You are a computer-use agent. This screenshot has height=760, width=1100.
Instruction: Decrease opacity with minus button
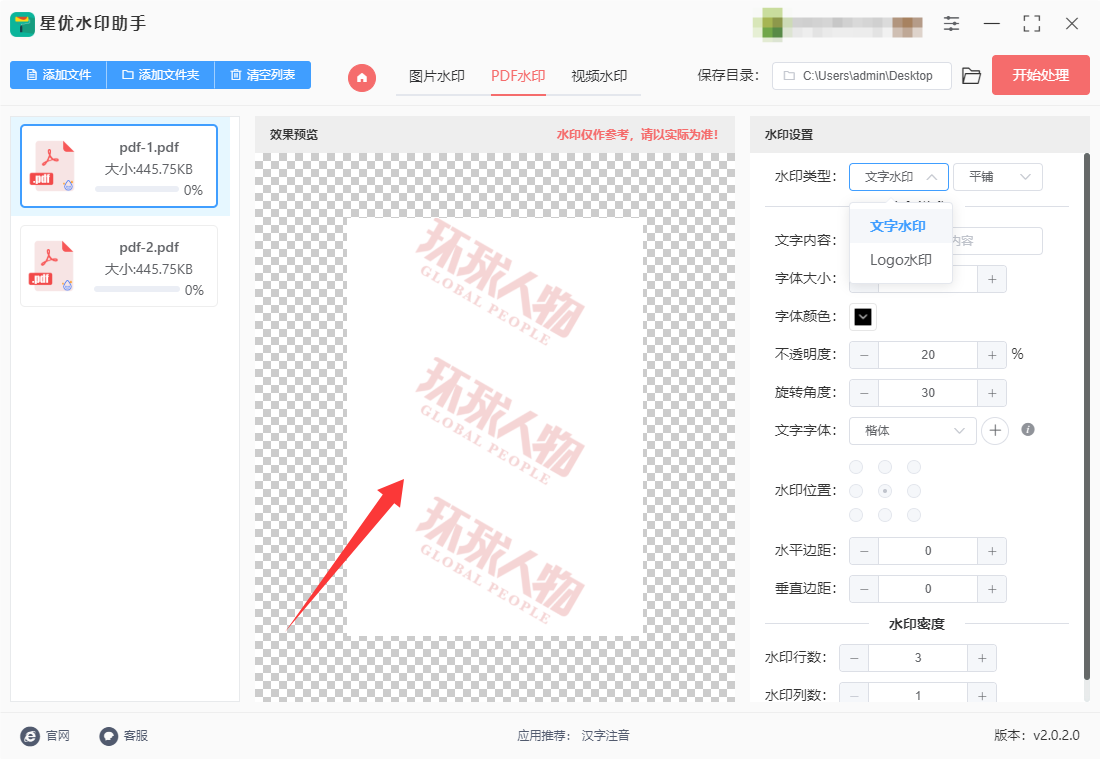[x=864, y=355]
